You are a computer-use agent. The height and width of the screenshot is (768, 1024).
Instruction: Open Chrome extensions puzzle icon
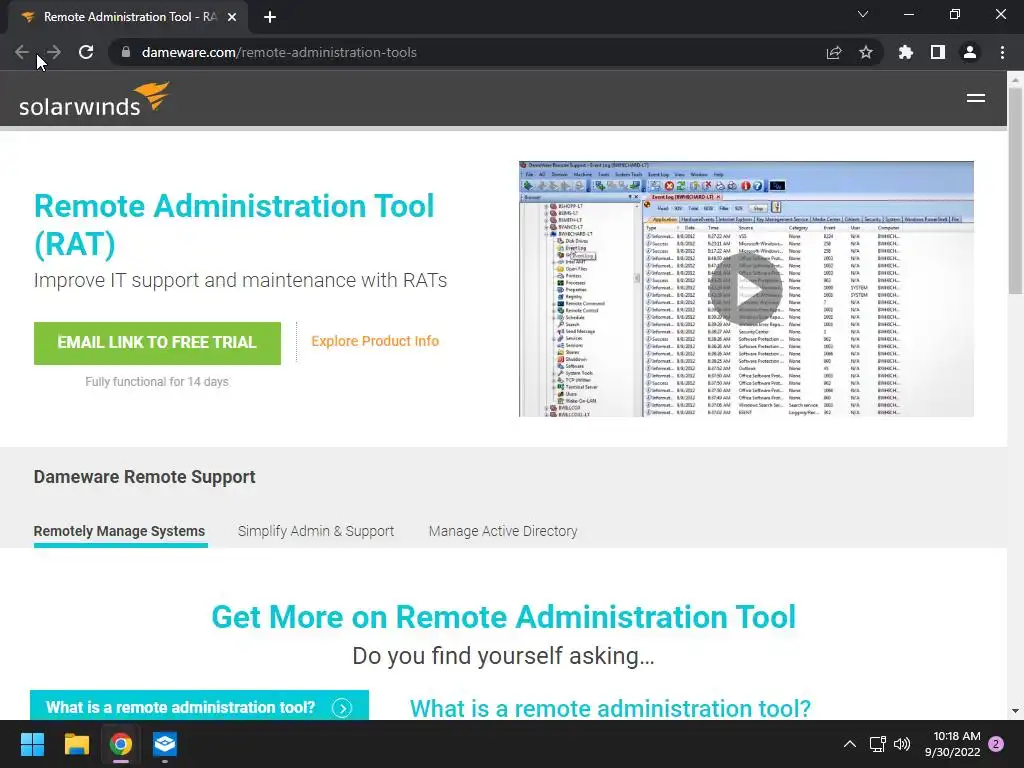[x=906, y=52]
